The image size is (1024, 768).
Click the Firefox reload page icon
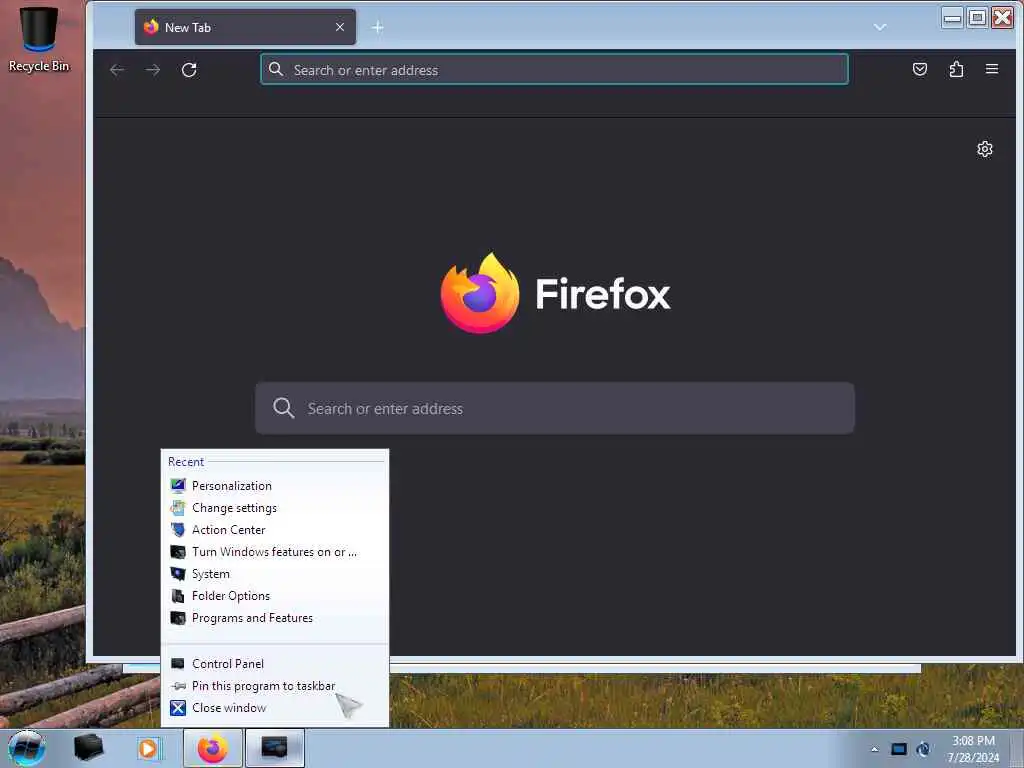click(x=189, y=70)
